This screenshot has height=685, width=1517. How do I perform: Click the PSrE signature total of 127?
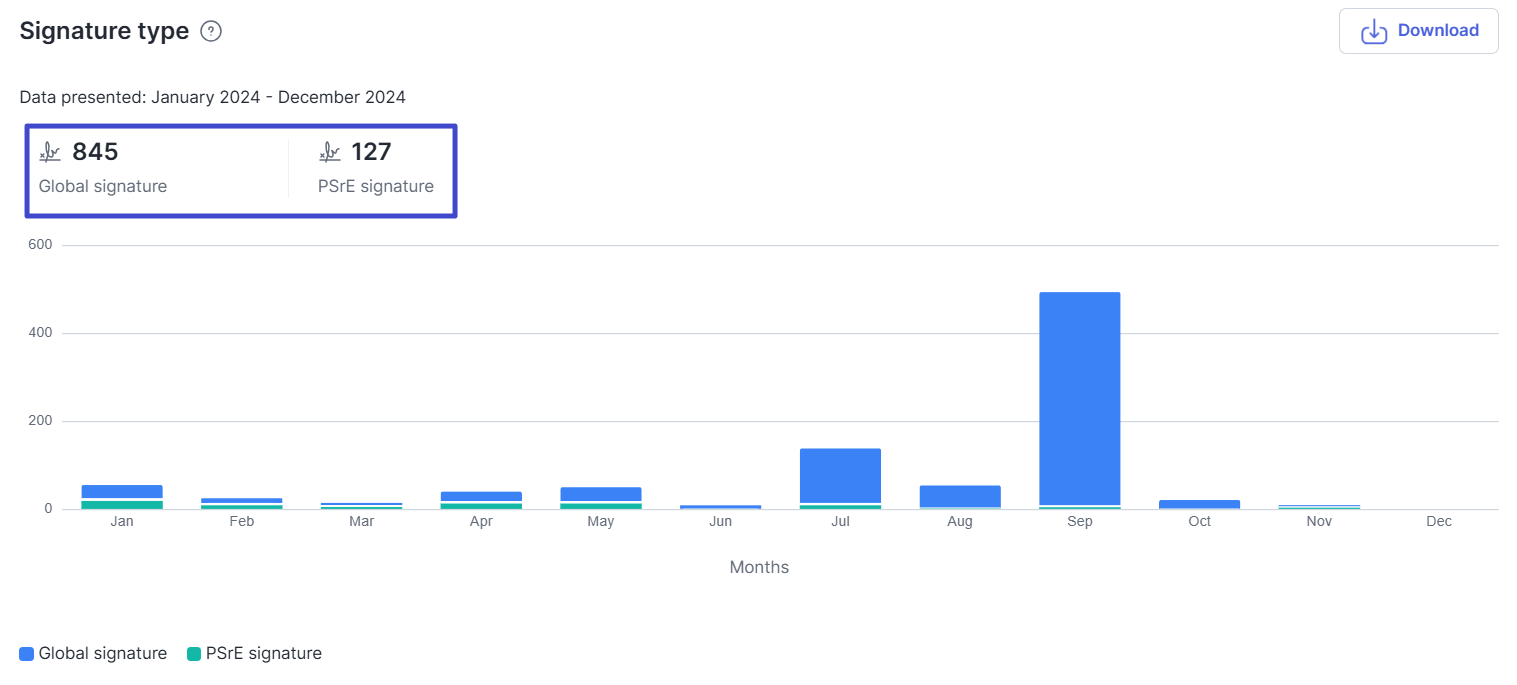(x=371, y=152)
